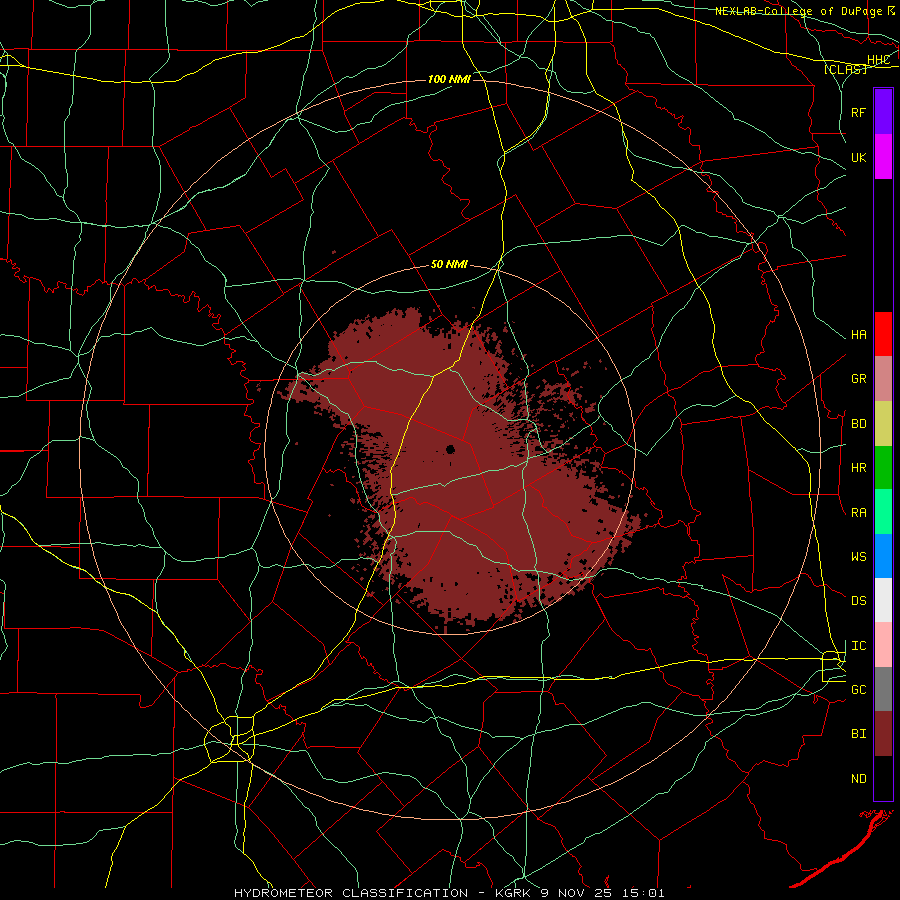Click the HA legend label

(x=859, y=335)
